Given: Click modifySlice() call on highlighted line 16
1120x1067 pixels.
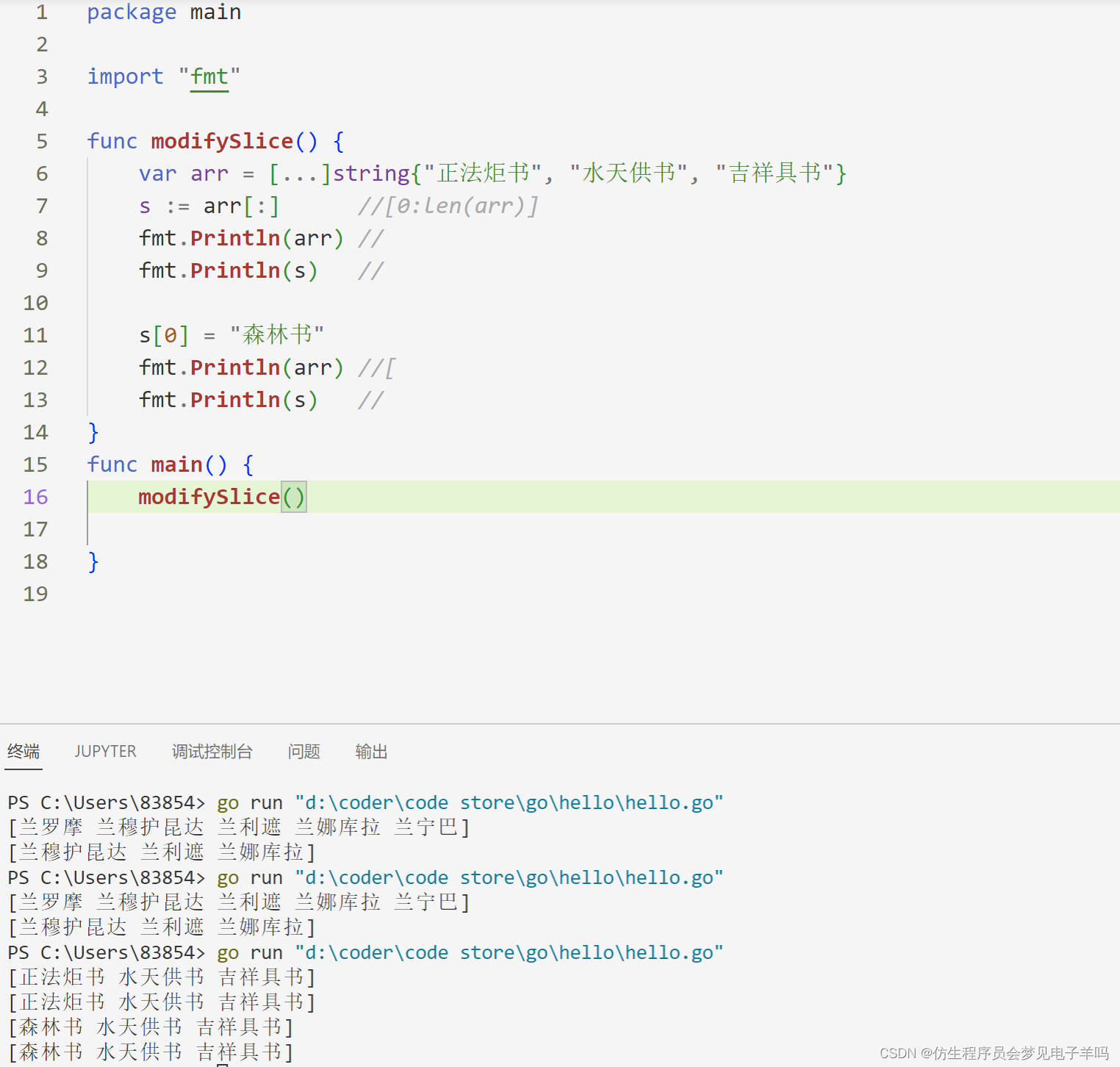Looking at the screenshot, I should [222, 497].
